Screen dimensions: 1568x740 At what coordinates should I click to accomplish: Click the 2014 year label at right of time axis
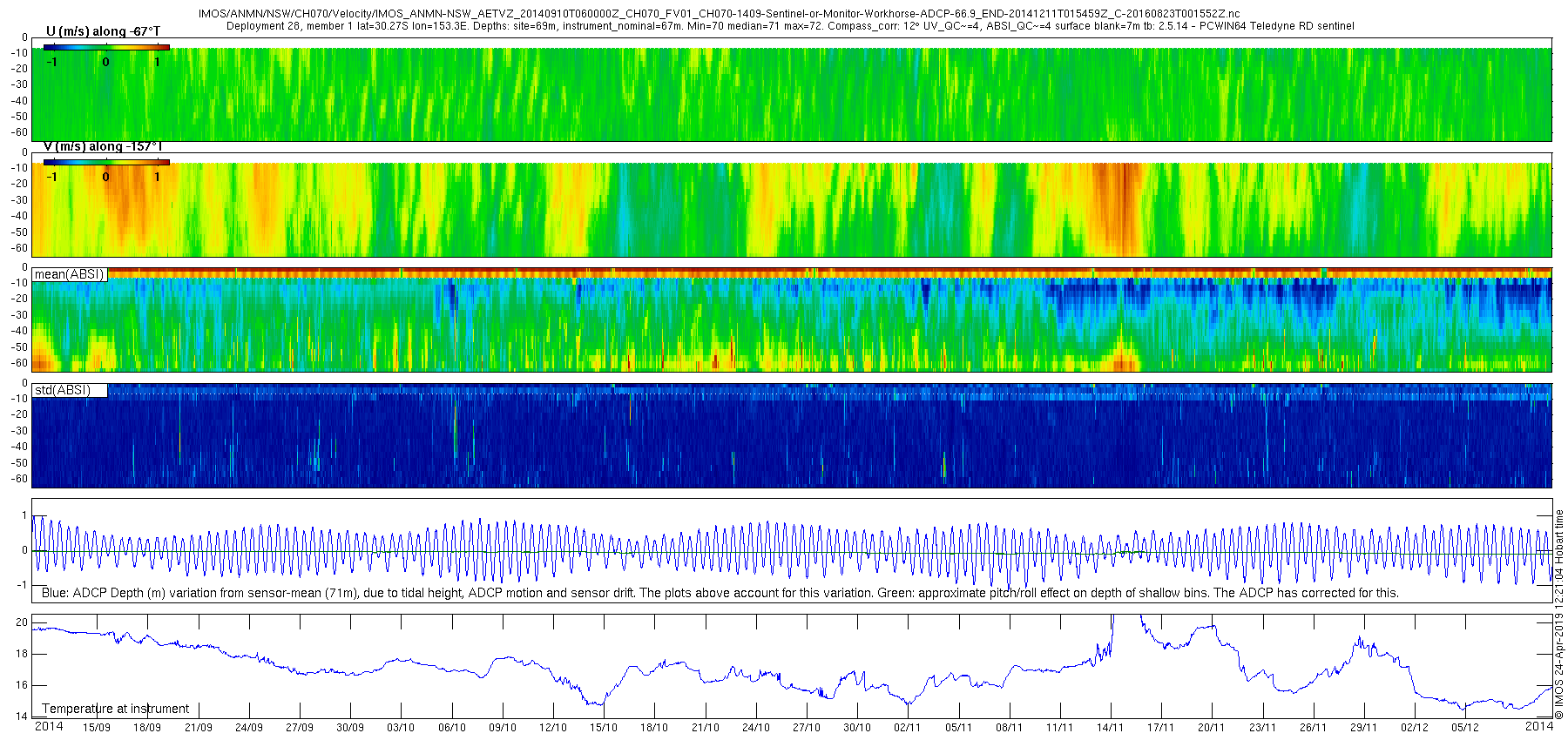(1539, 726)
